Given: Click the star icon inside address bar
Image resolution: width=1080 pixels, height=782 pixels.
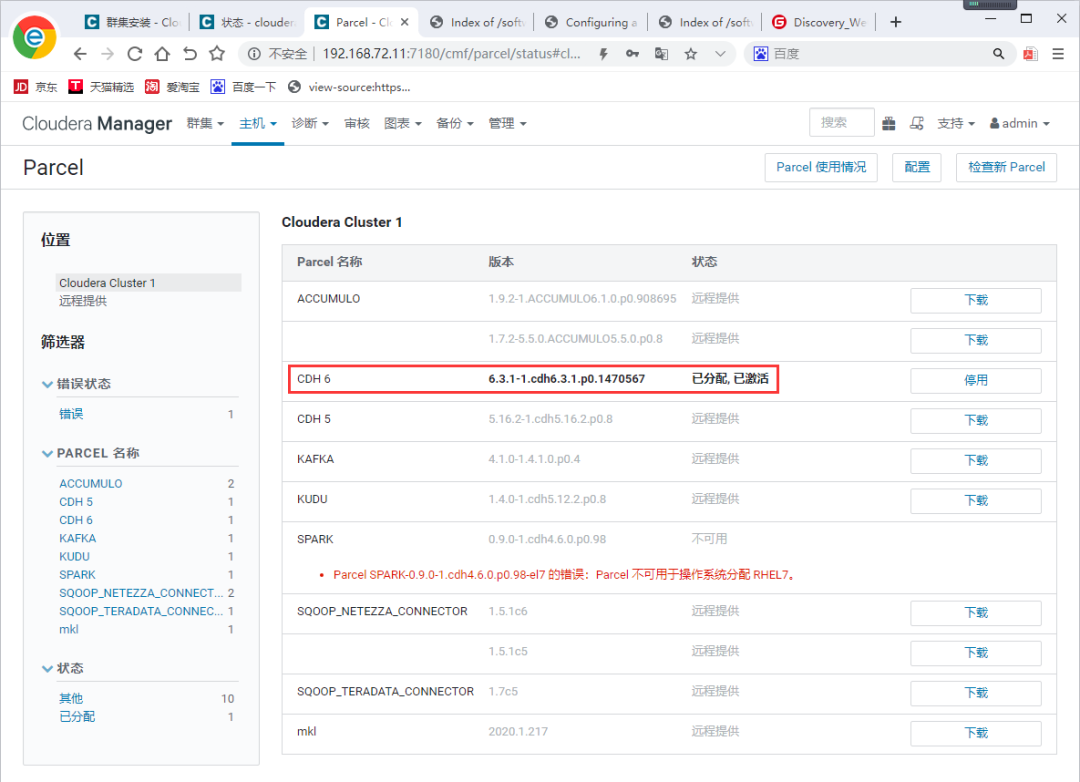Looking at the screenshot, I should 691,54.
